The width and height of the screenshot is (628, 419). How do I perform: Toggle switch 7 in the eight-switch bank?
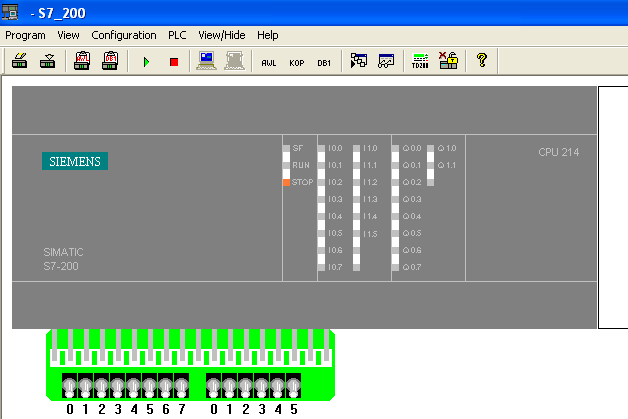coord(181,386)
